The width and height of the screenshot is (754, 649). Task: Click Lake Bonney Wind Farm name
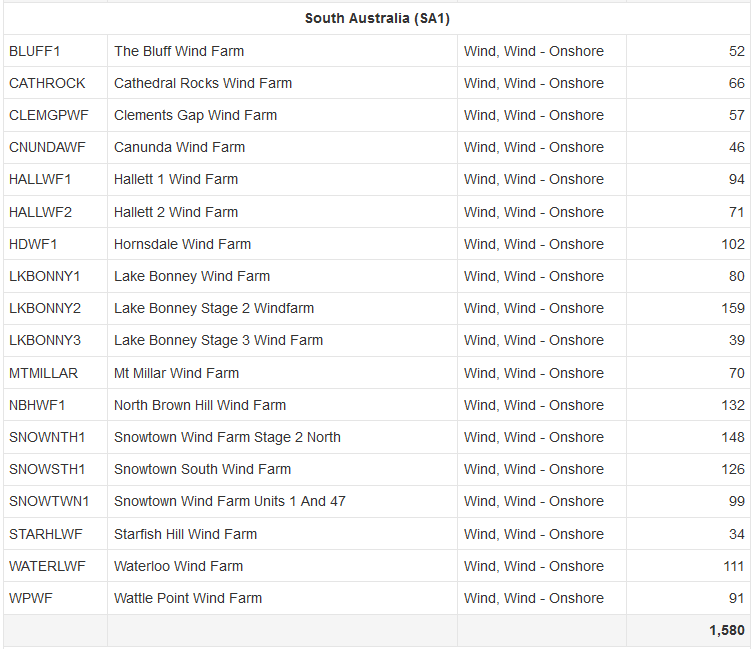tap(192, 276)
